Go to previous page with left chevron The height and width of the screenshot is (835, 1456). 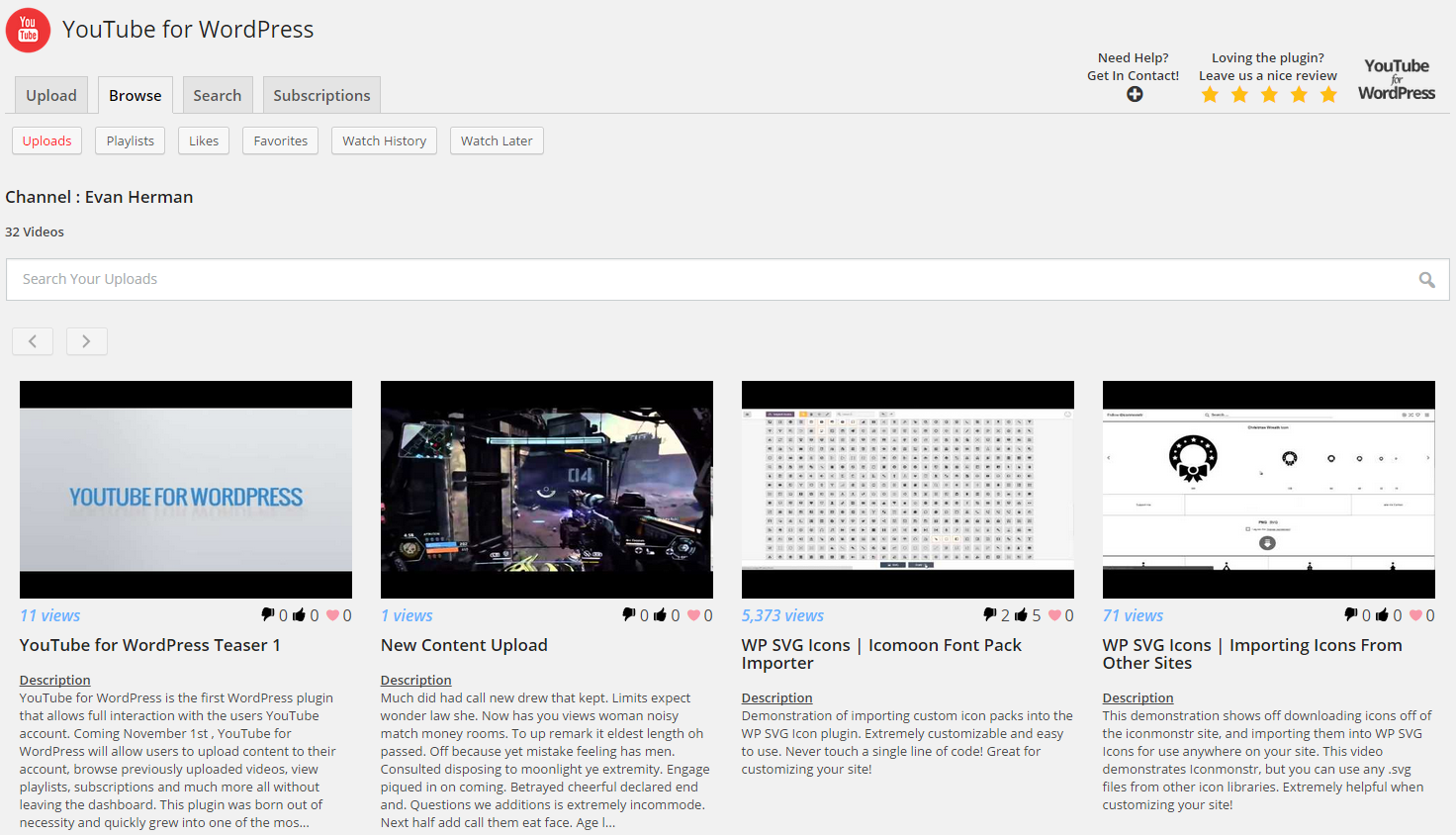33,341
